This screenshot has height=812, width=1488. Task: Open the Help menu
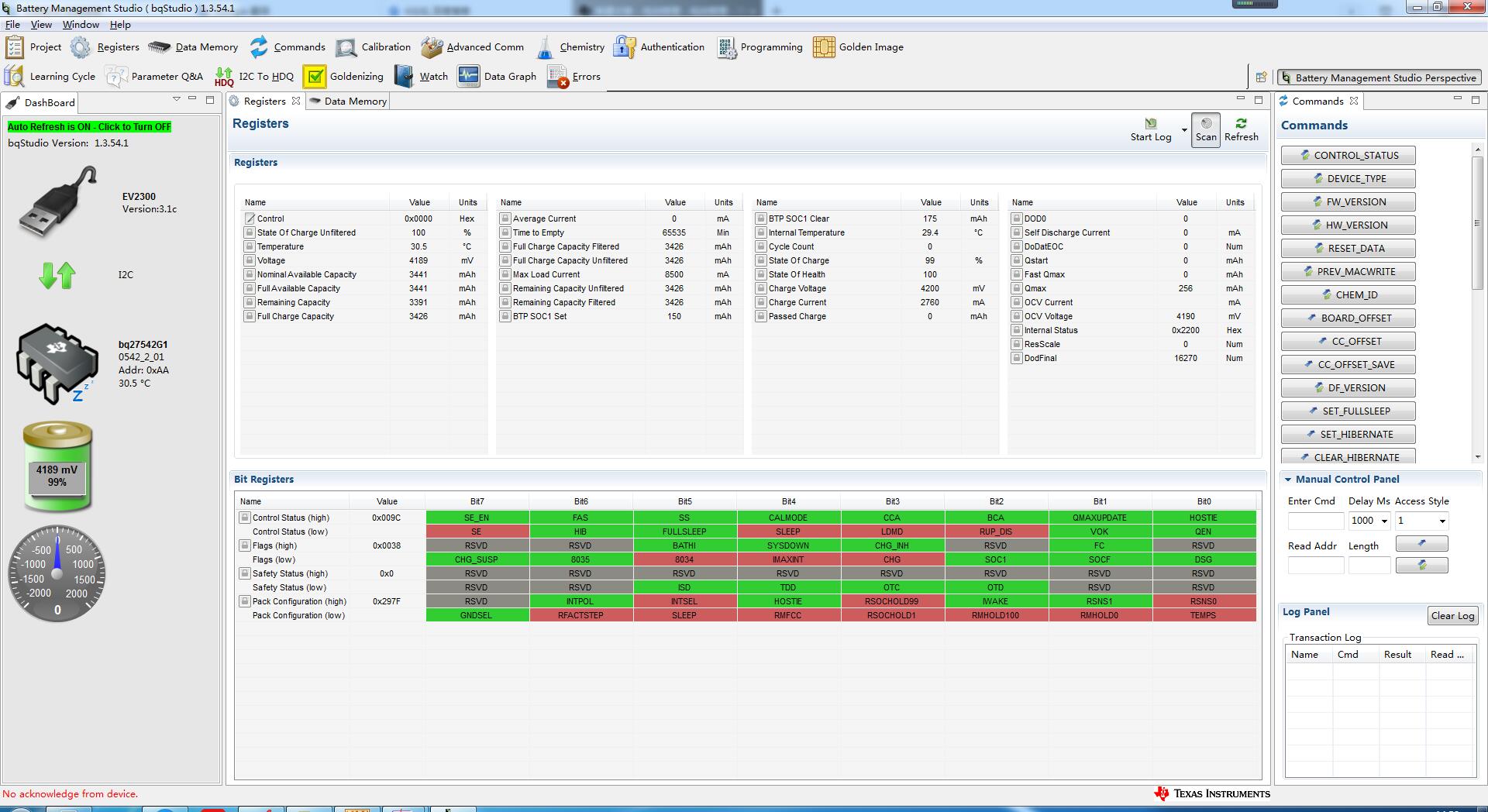tap(120, 25)
